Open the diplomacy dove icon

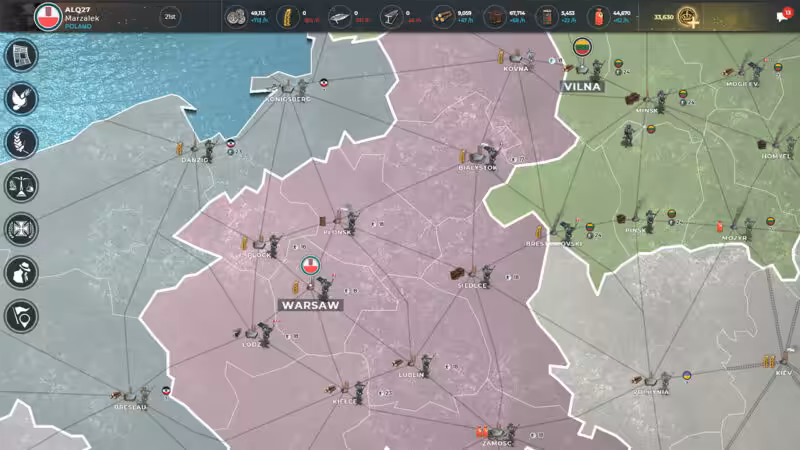[x=21, y=98]
